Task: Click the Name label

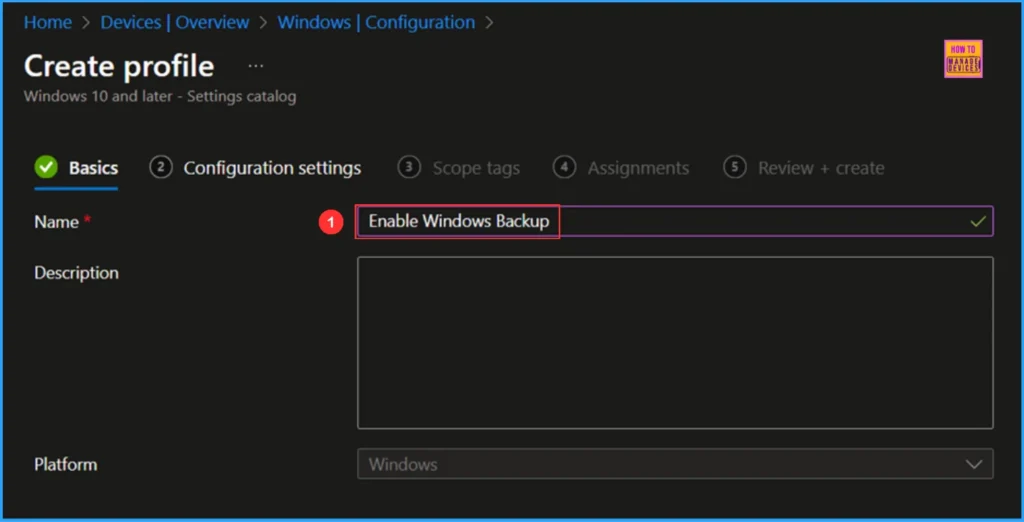Action: pyautogui.click(x=56, y=222)
